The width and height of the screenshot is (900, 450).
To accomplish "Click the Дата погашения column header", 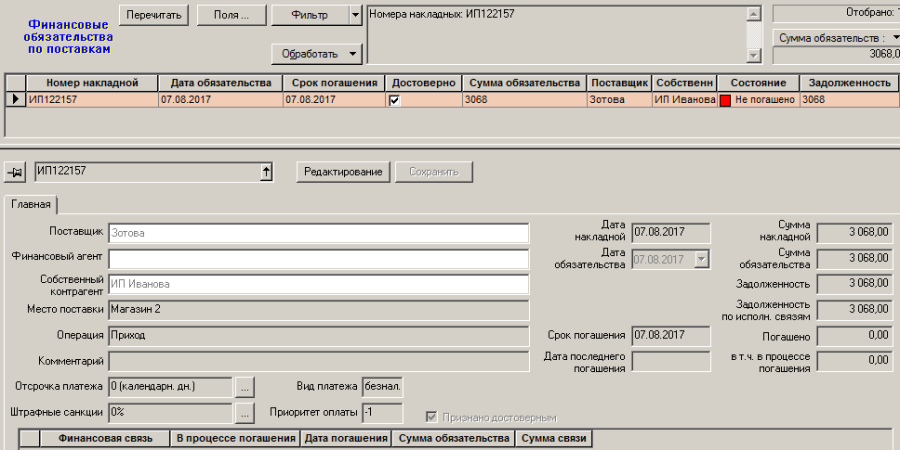I will (x=346, y=439).
